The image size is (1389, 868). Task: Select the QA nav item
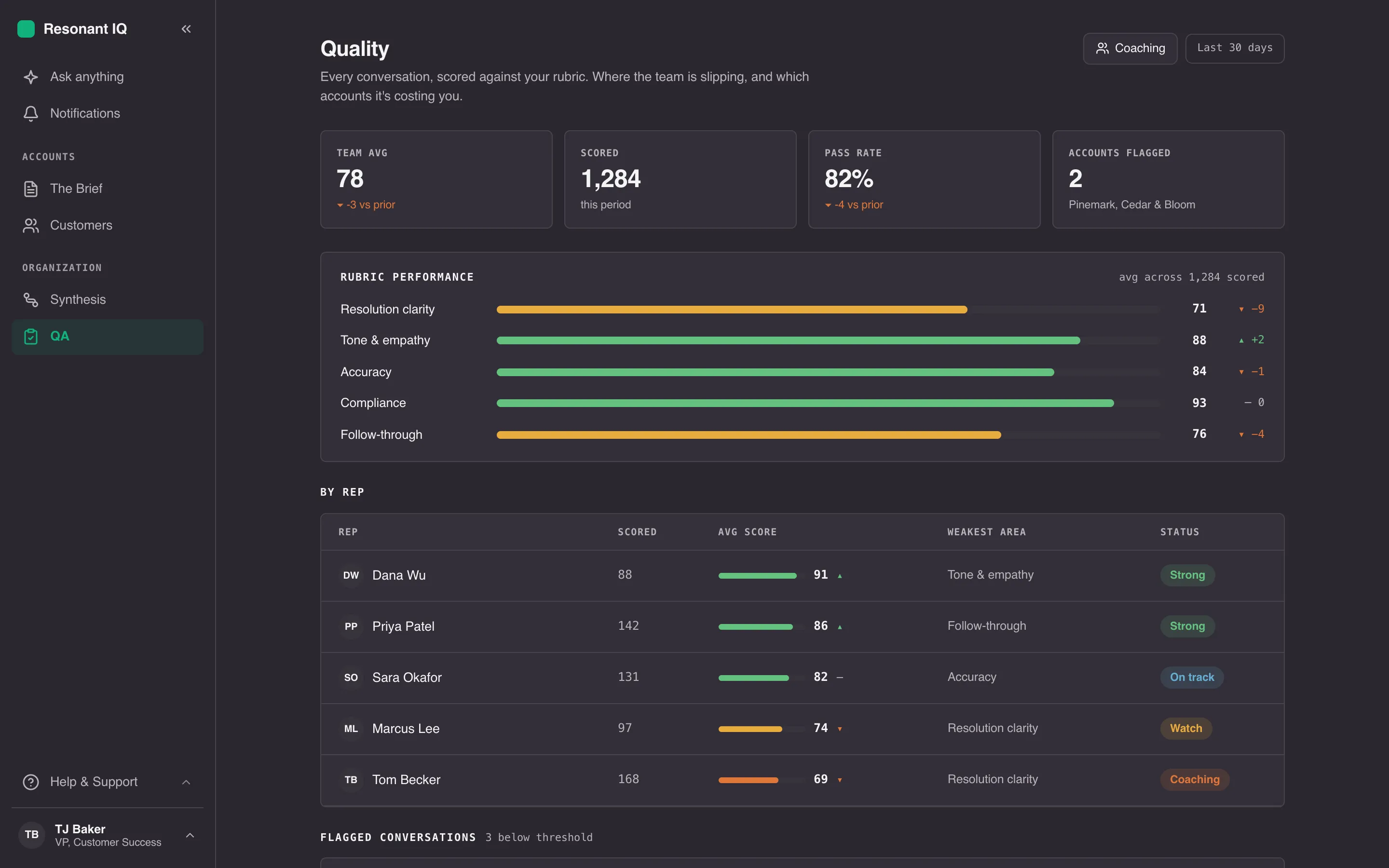[x=108, y=337]
